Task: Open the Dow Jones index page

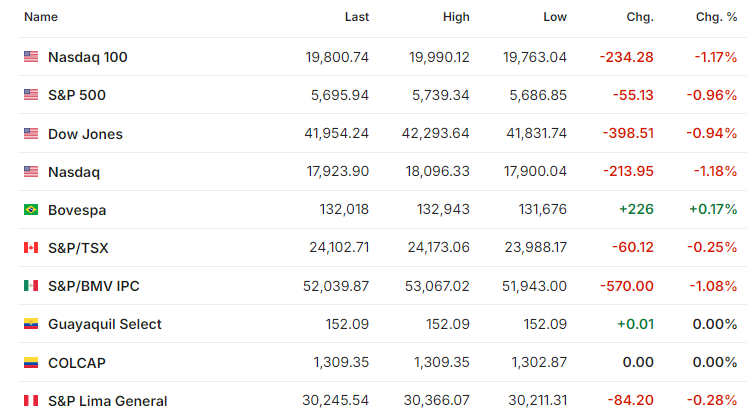Action: coord(85,134)
